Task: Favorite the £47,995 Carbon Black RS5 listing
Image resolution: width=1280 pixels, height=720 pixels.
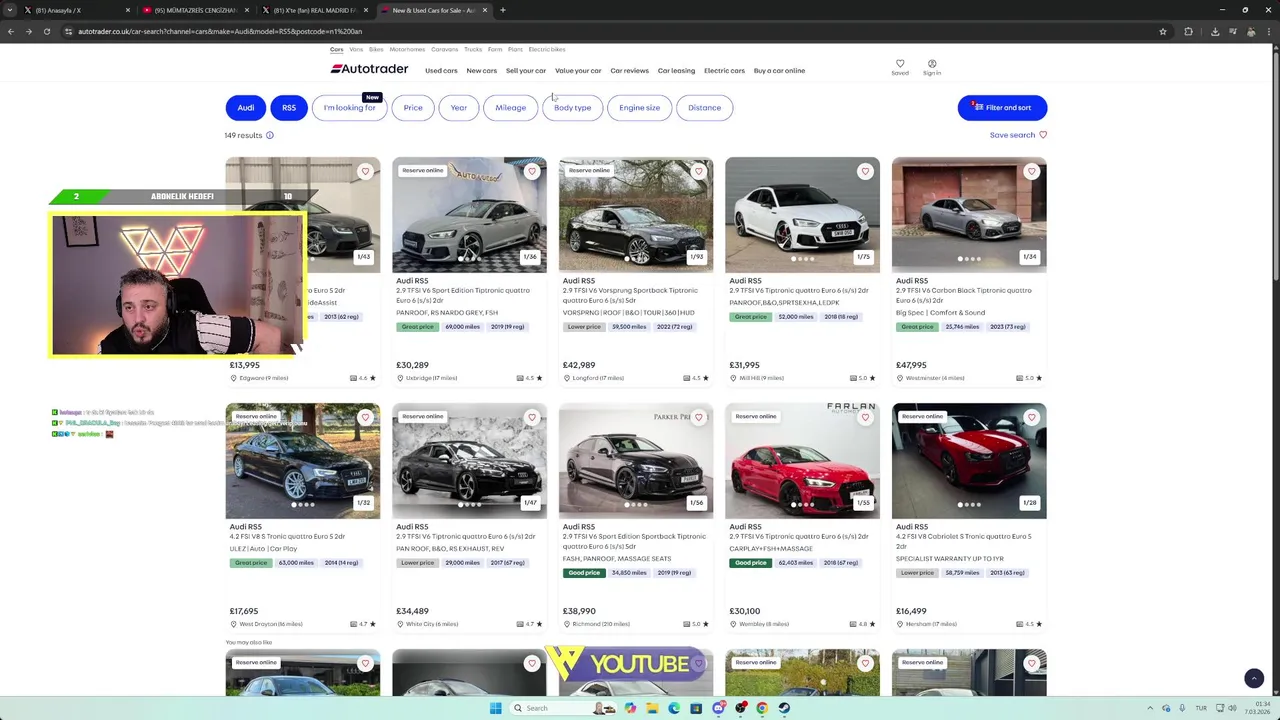Action: [1031, 171]
